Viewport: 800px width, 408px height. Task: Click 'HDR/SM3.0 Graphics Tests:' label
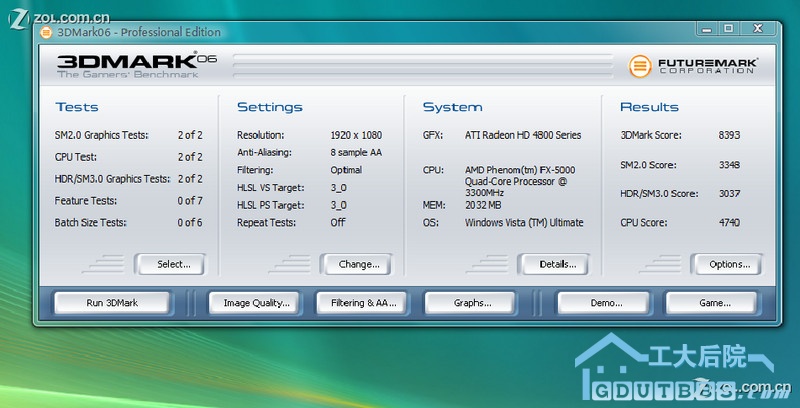(x=112, y=179)
